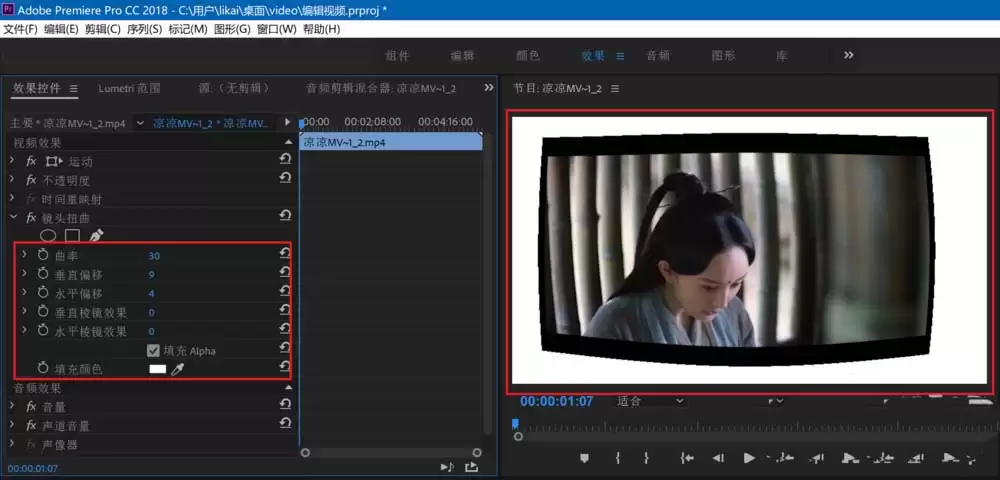Click the add marker icon in program monitor
Viewport: 1000px width, 480px height.
(x=585, y=458)
